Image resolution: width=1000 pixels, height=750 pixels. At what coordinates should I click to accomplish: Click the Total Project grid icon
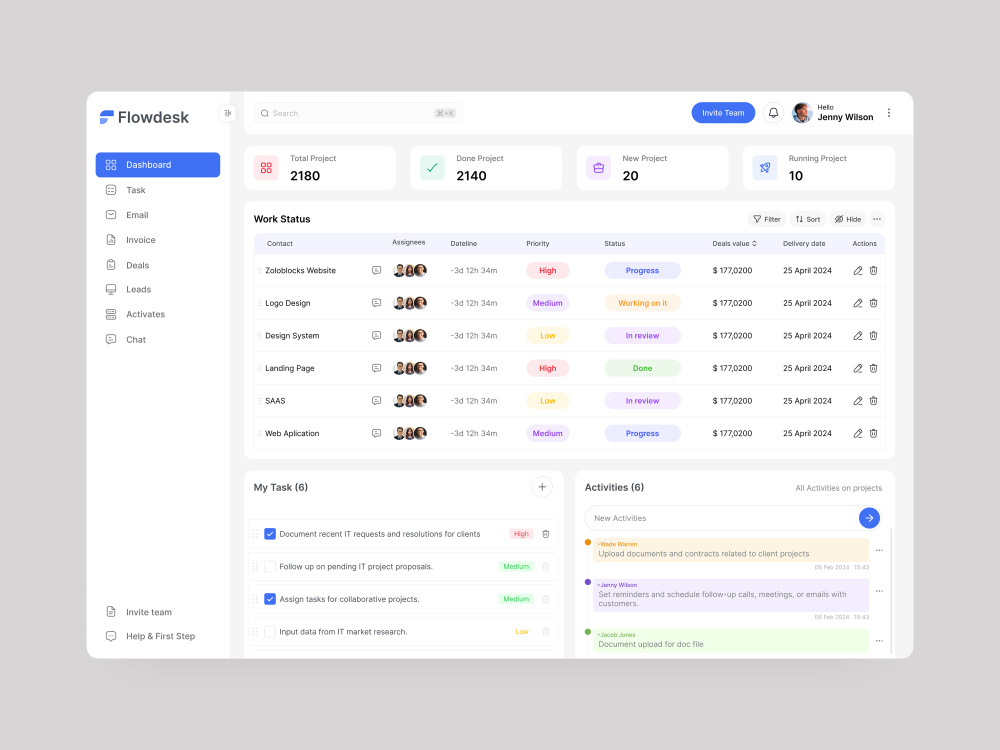click(x=266, y=168)
